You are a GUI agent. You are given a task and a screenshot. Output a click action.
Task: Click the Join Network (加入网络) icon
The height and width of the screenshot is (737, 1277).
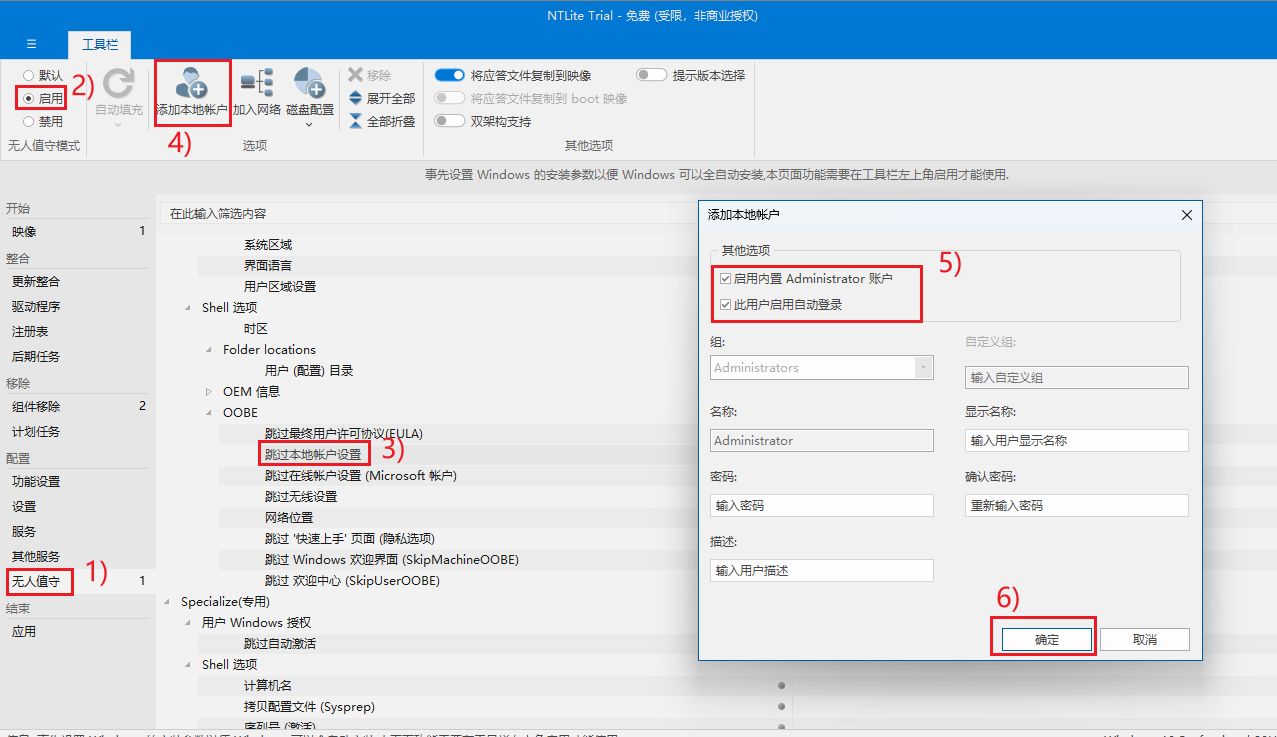(x=257, y=85)
